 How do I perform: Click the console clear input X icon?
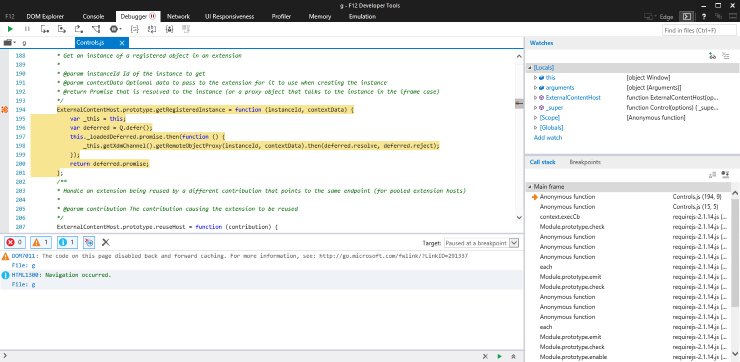pyautogui.click(x=485, y=356)
